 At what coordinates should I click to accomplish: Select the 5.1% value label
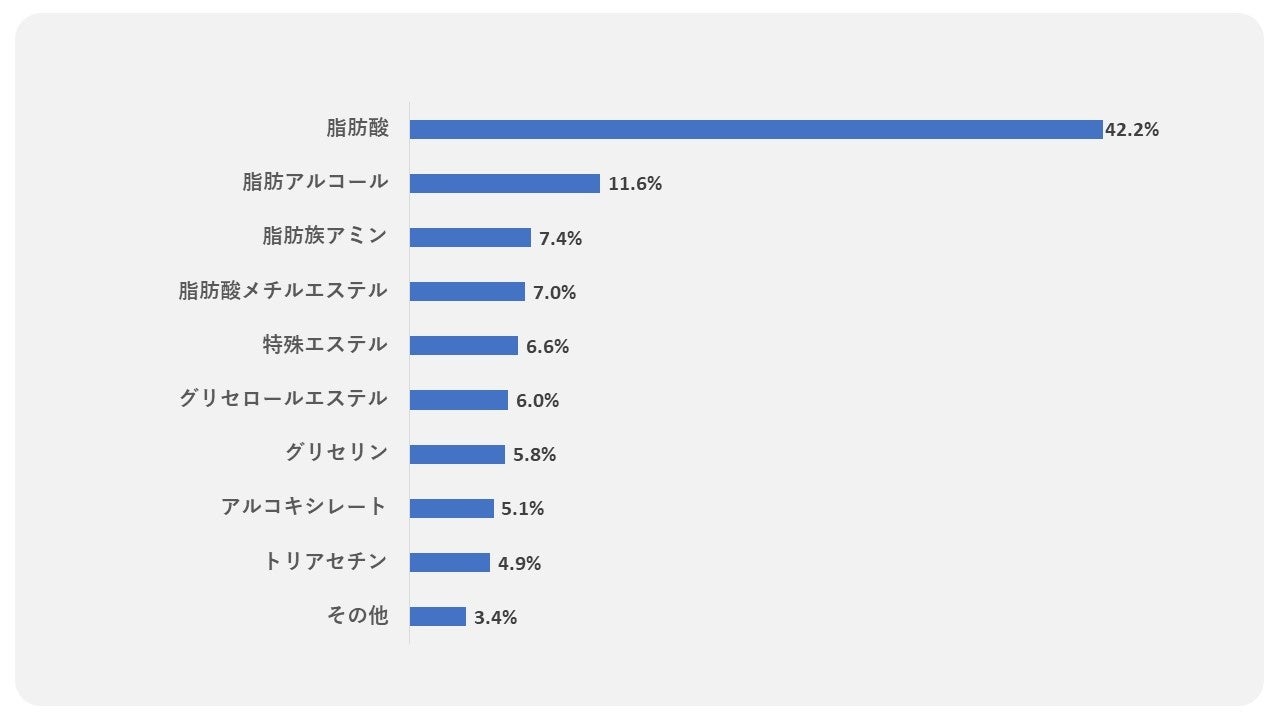pos(523,508)
